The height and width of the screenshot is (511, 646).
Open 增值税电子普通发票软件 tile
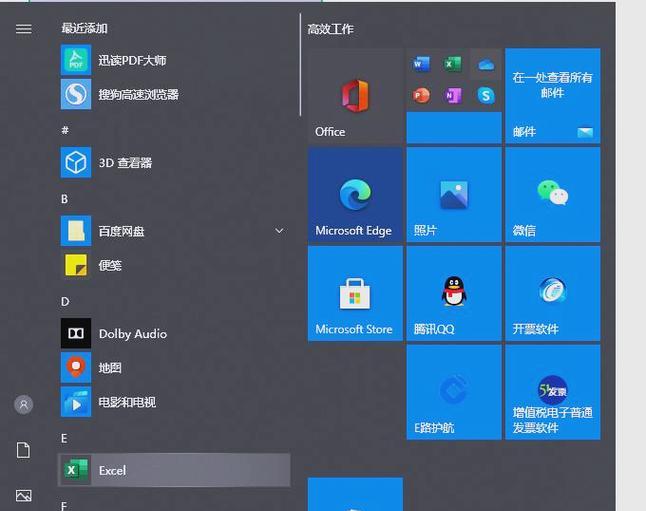(553, 392)
